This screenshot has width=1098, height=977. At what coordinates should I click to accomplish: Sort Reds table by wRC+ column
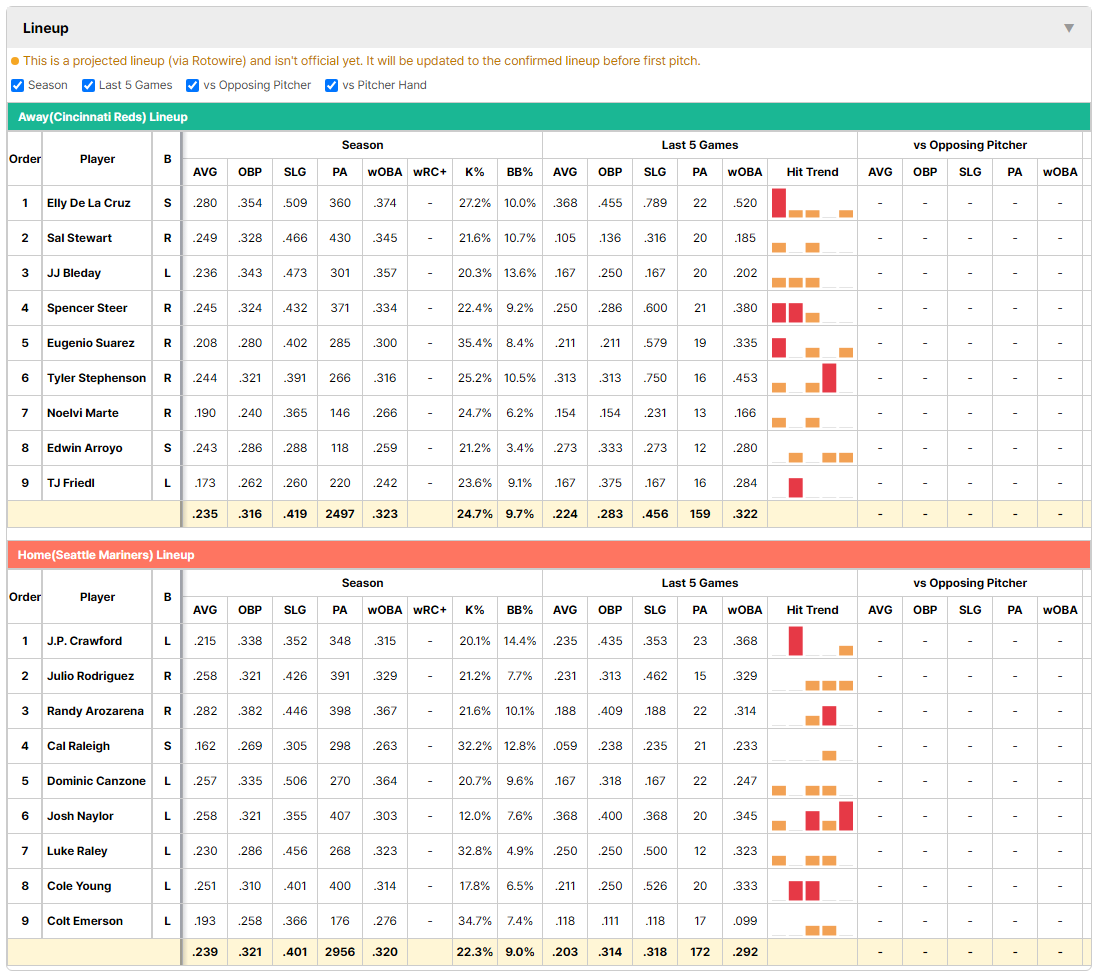pyautogui.click(x=430, y=172)
